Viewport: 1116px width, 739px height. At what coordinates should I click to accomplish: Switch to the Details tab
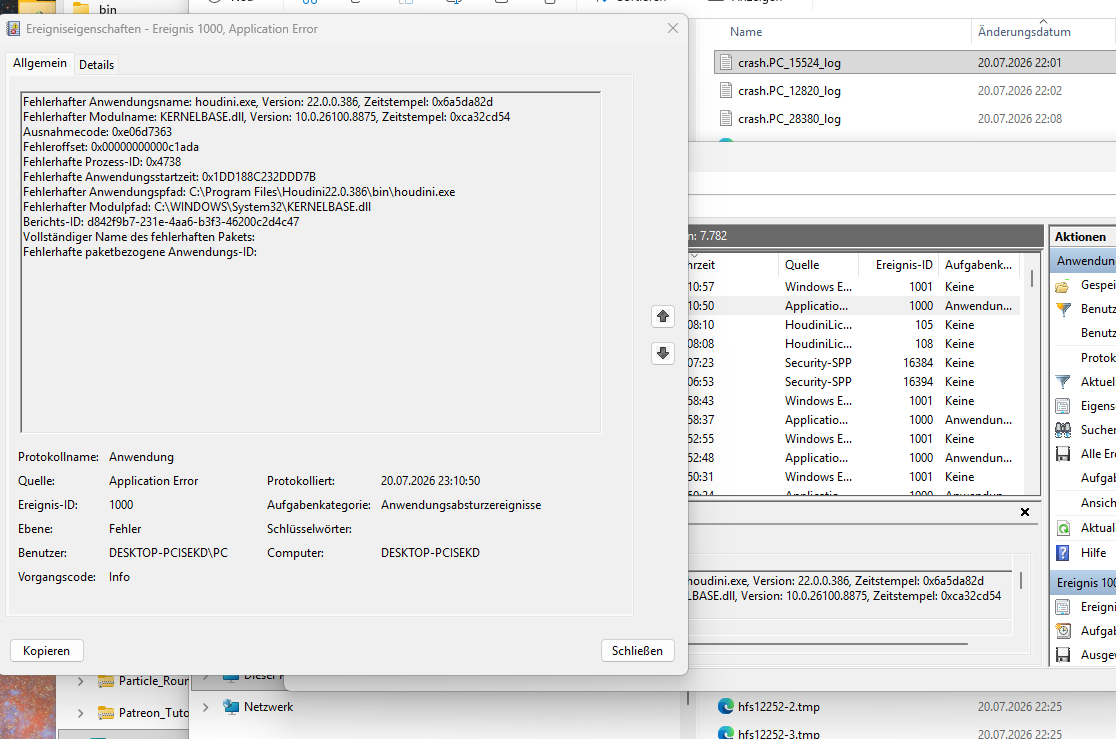tap(96, 65)
